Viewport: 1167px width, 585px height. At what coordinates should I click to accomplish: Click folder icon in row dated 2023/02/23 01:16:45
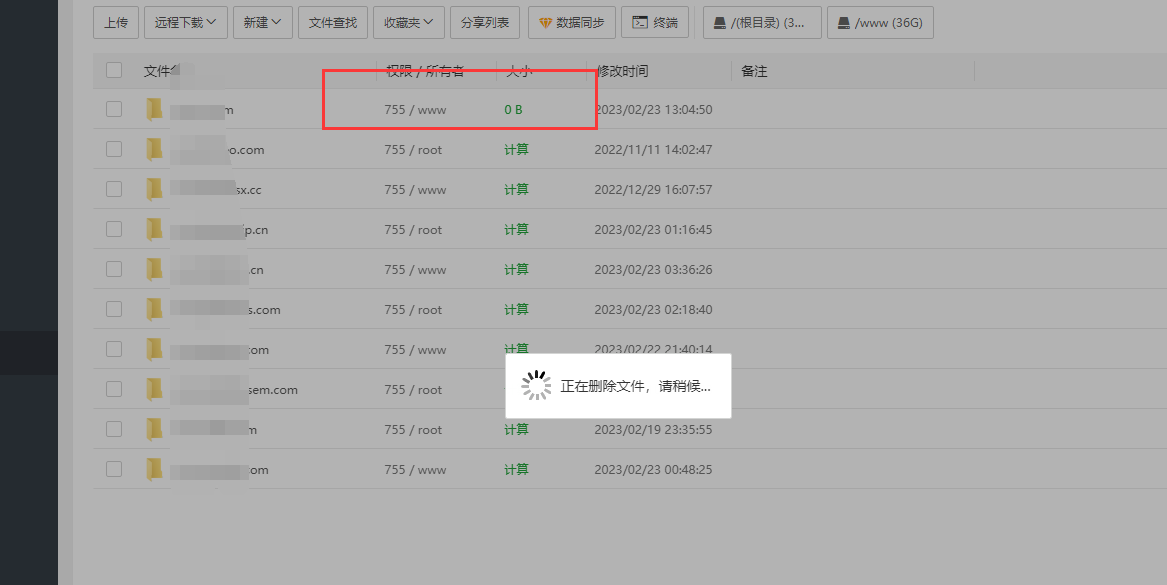154,229
